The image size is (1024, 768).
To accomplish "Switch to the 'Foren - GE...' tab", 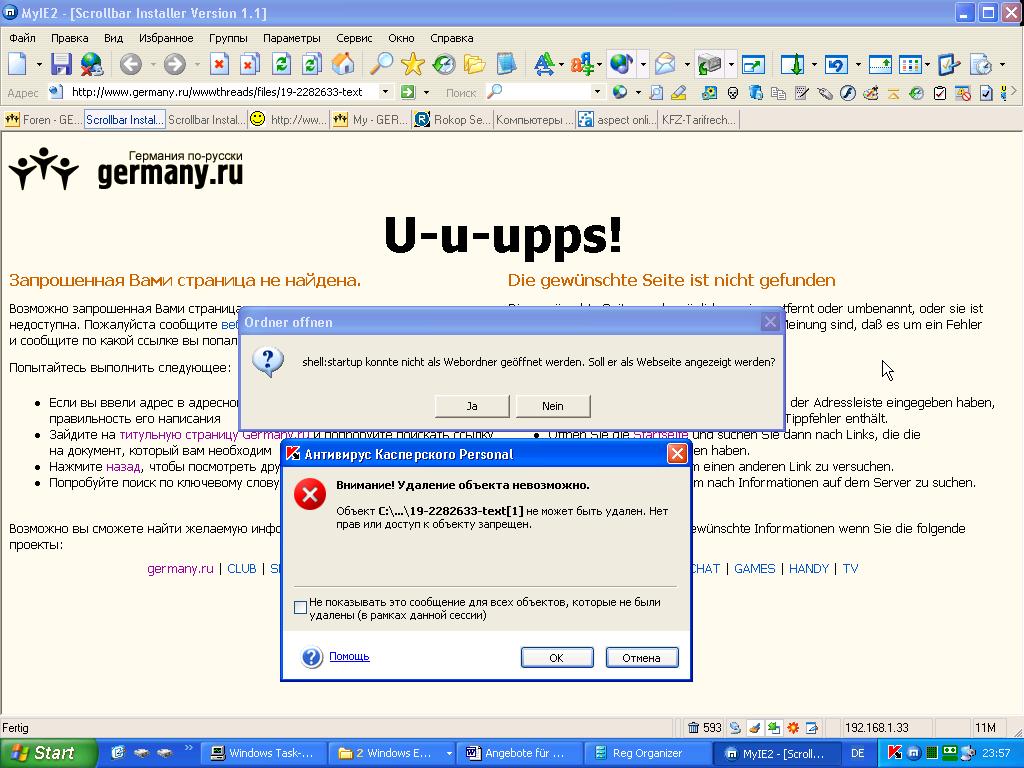I will click(x=43, y=120).
